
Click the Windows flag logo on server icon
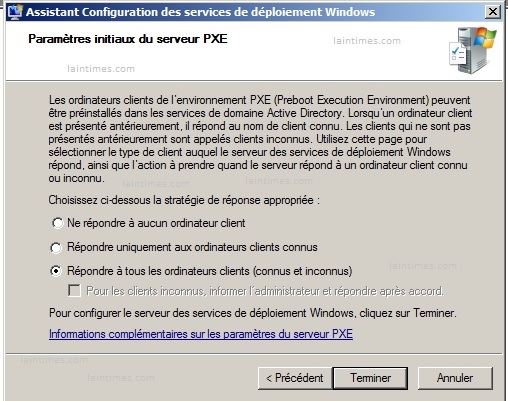pyautogui.click(x=485, y=37)
